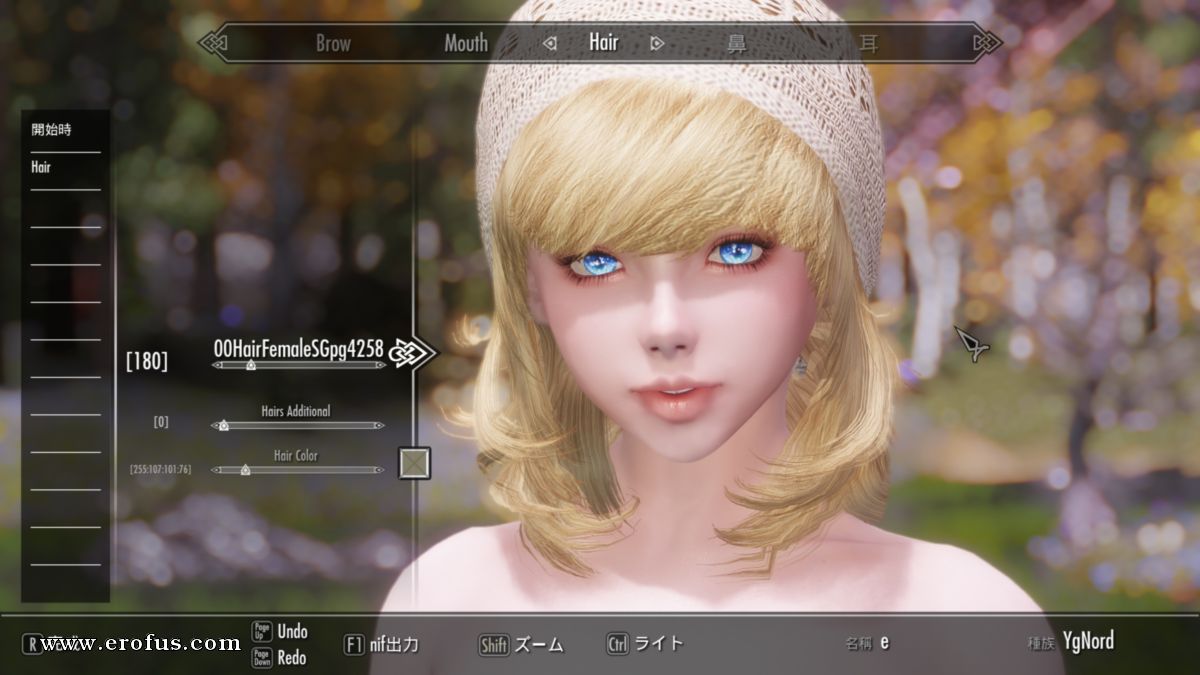1200x675 pixels.
Task: Click the [255:107:101:76] color value
Action: click(x=161, y=469)
